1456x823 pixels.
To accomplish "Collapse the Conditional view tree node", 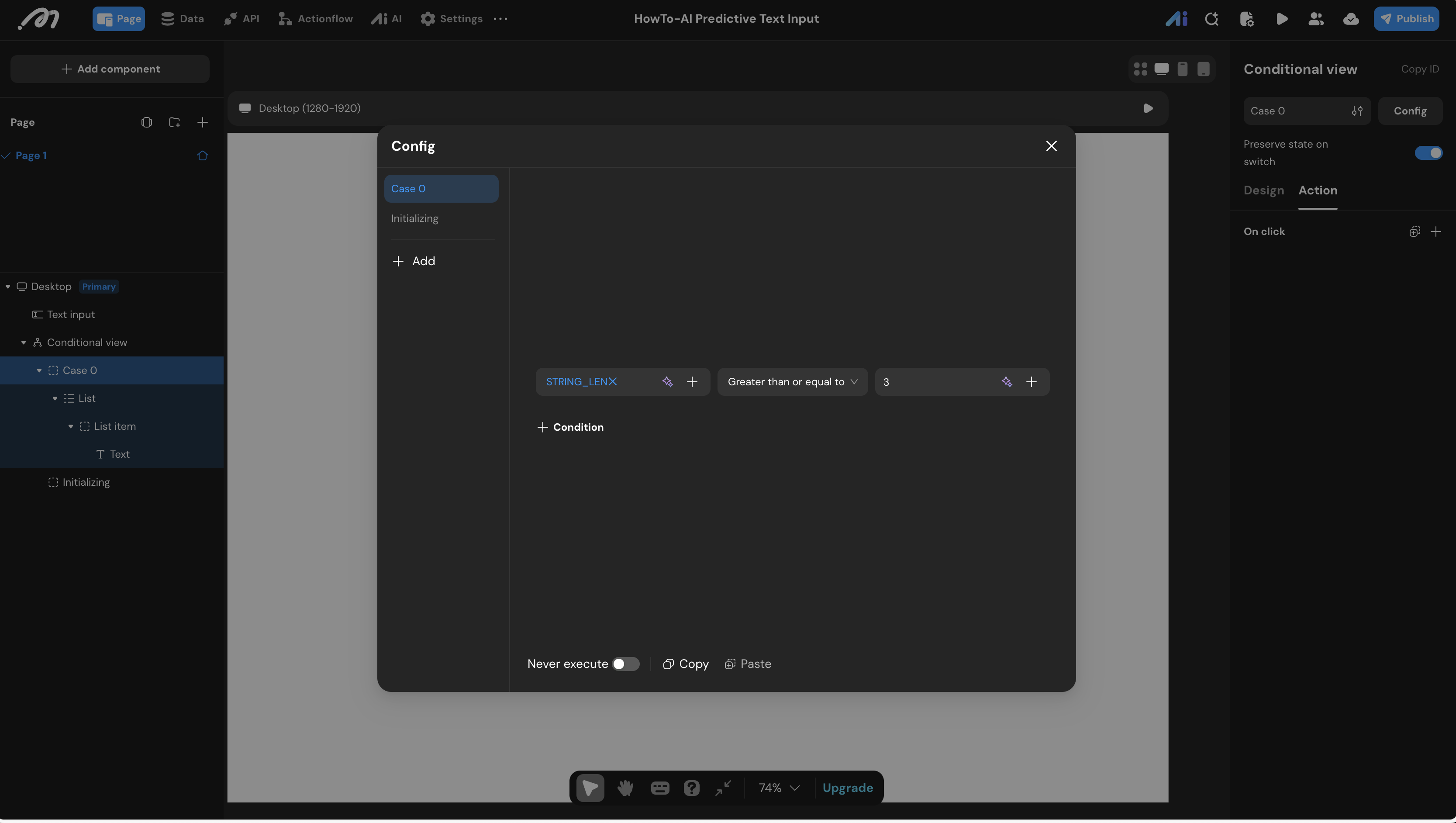I will (x=23, y=342).
